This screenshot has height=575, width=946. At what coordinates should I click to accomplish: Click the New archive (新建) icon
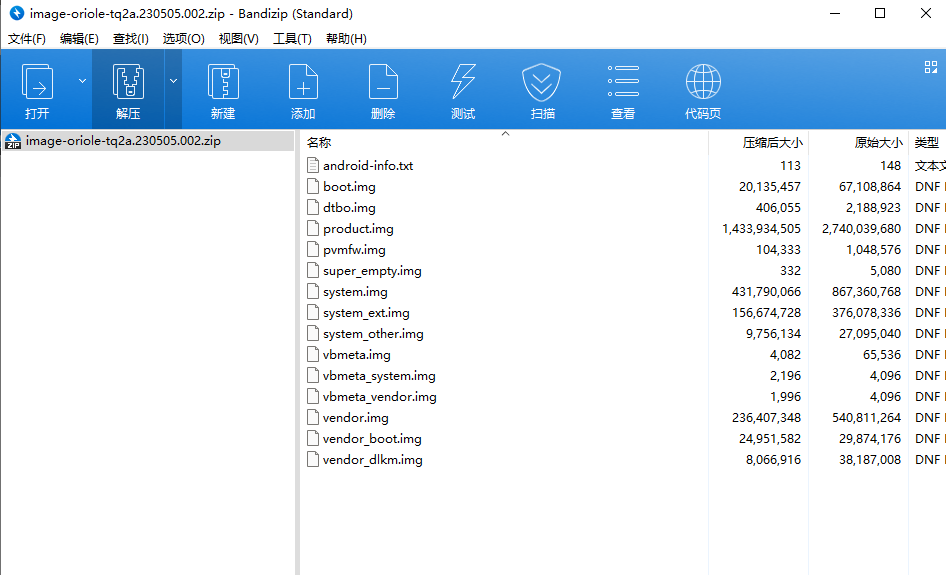(x=223, y=82)
